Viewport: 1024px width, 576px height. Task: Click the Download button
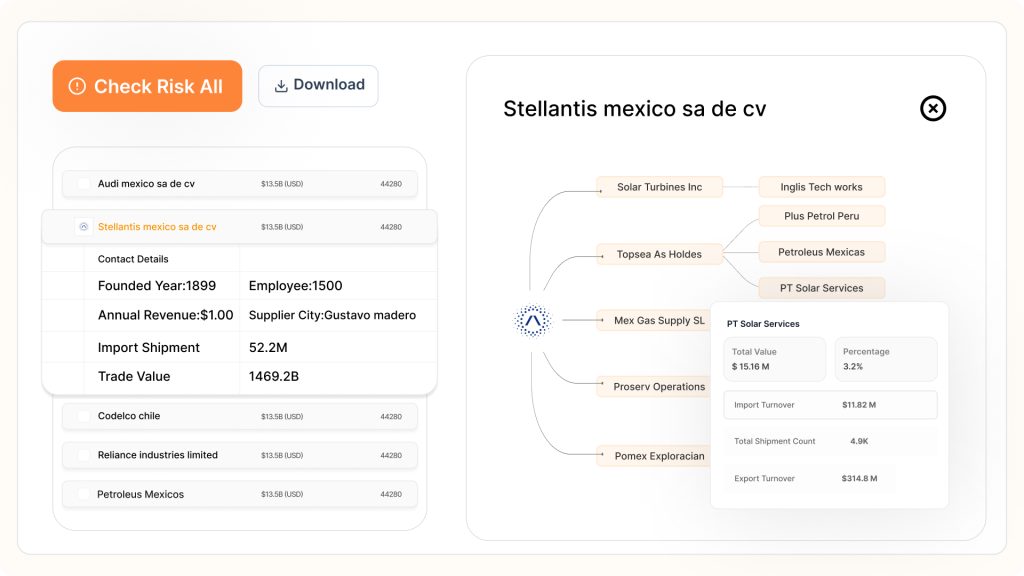click(x=318, y=86)
